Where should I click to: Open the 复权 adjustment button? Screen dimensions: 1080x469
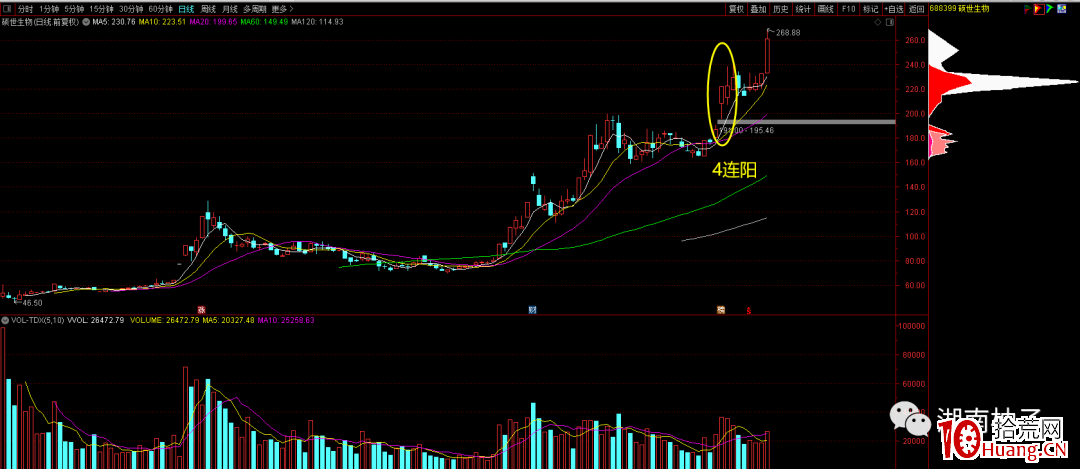click(736, 9)
